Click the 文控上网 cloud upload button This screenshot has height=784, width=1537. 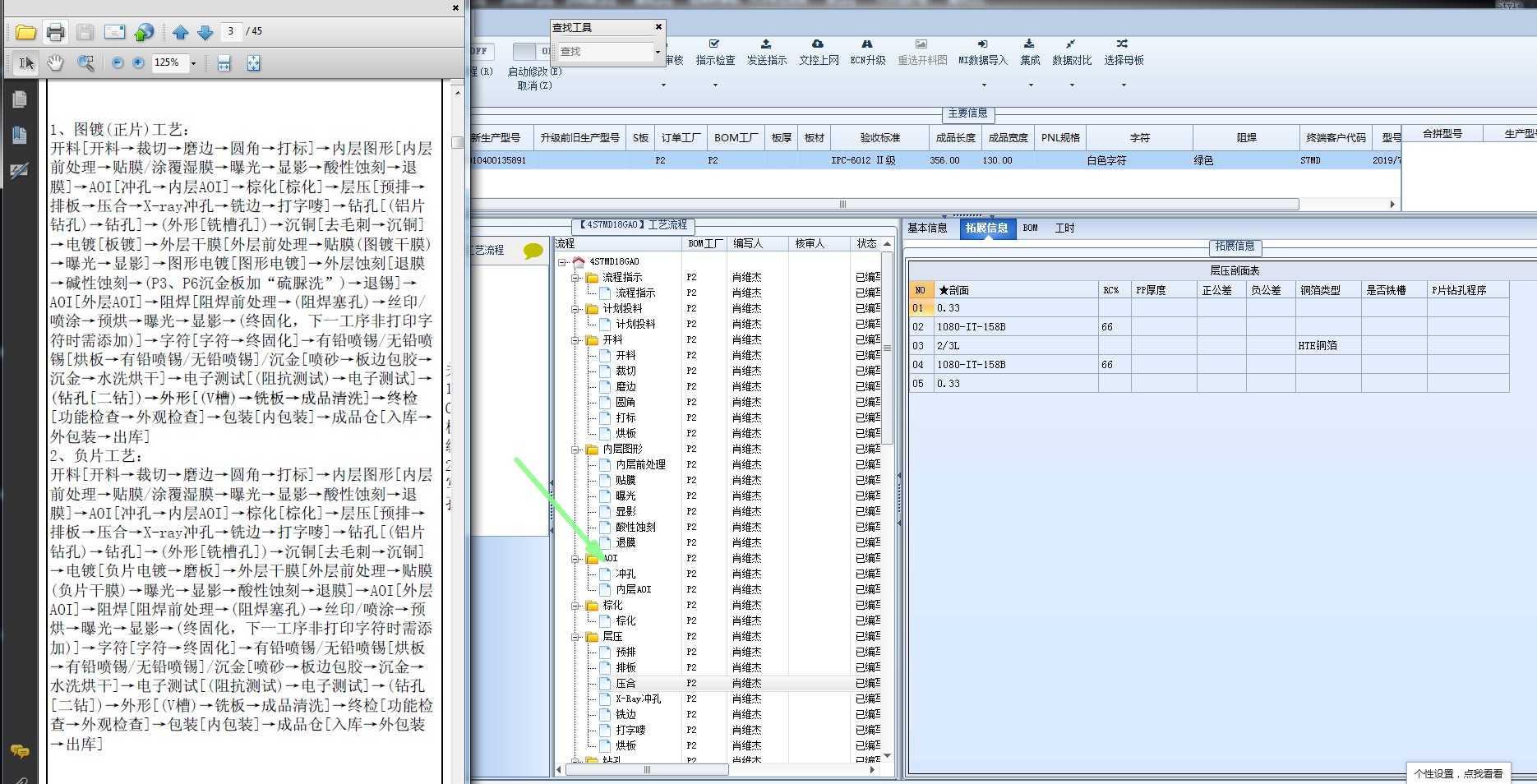(819, 53)
